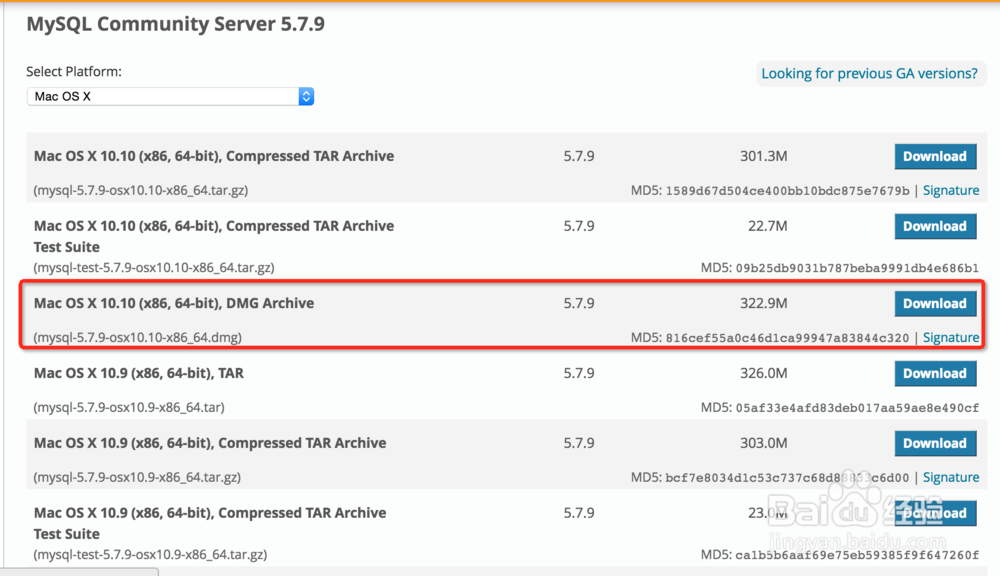
Task: Open Signature link for mysql-5.7.9-osx10.10-x86_64.tar.gz
Action: [951, 190]
